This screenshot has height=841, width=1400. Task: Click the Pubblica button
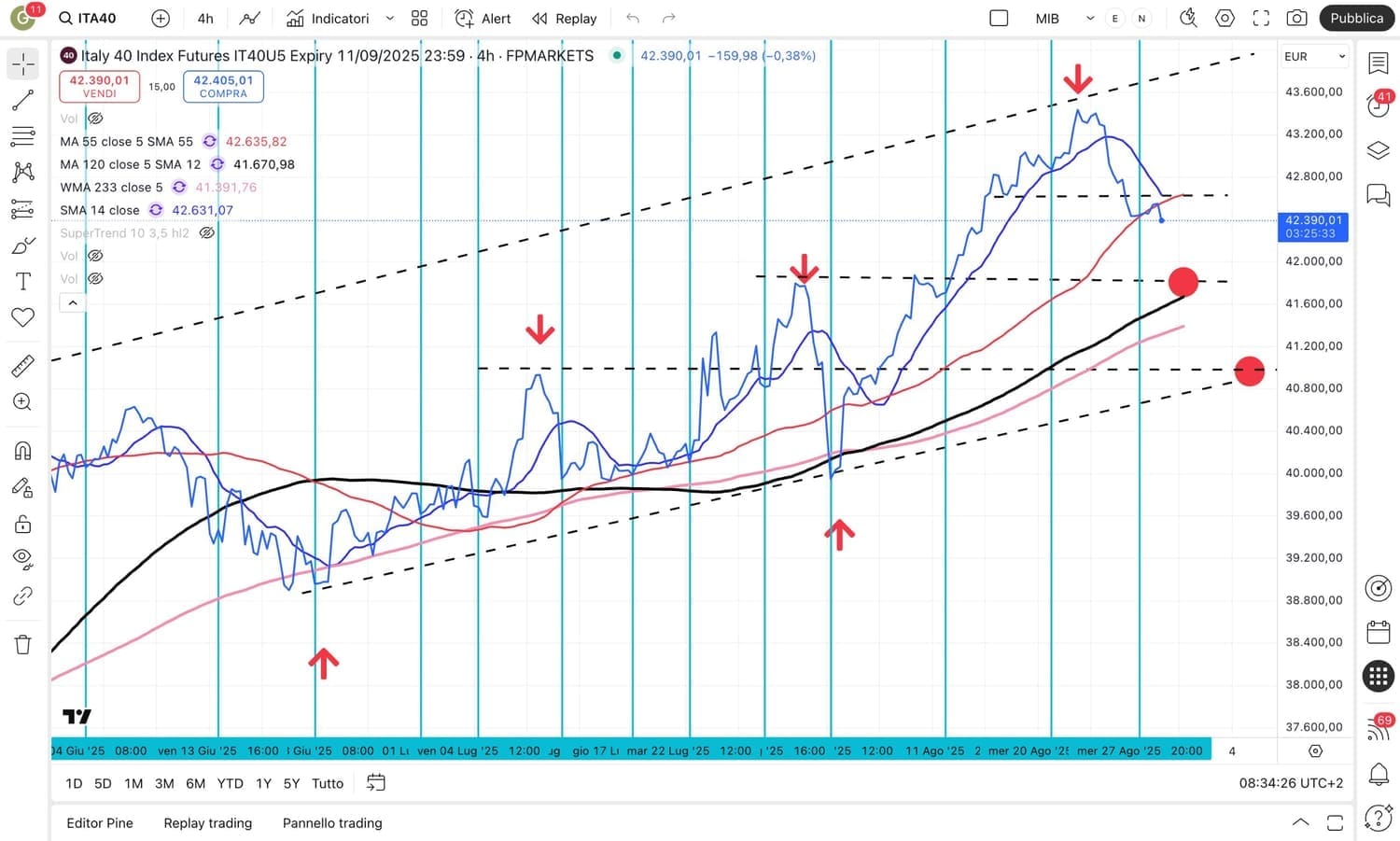pyautogui.click(x=1357, y=18)
